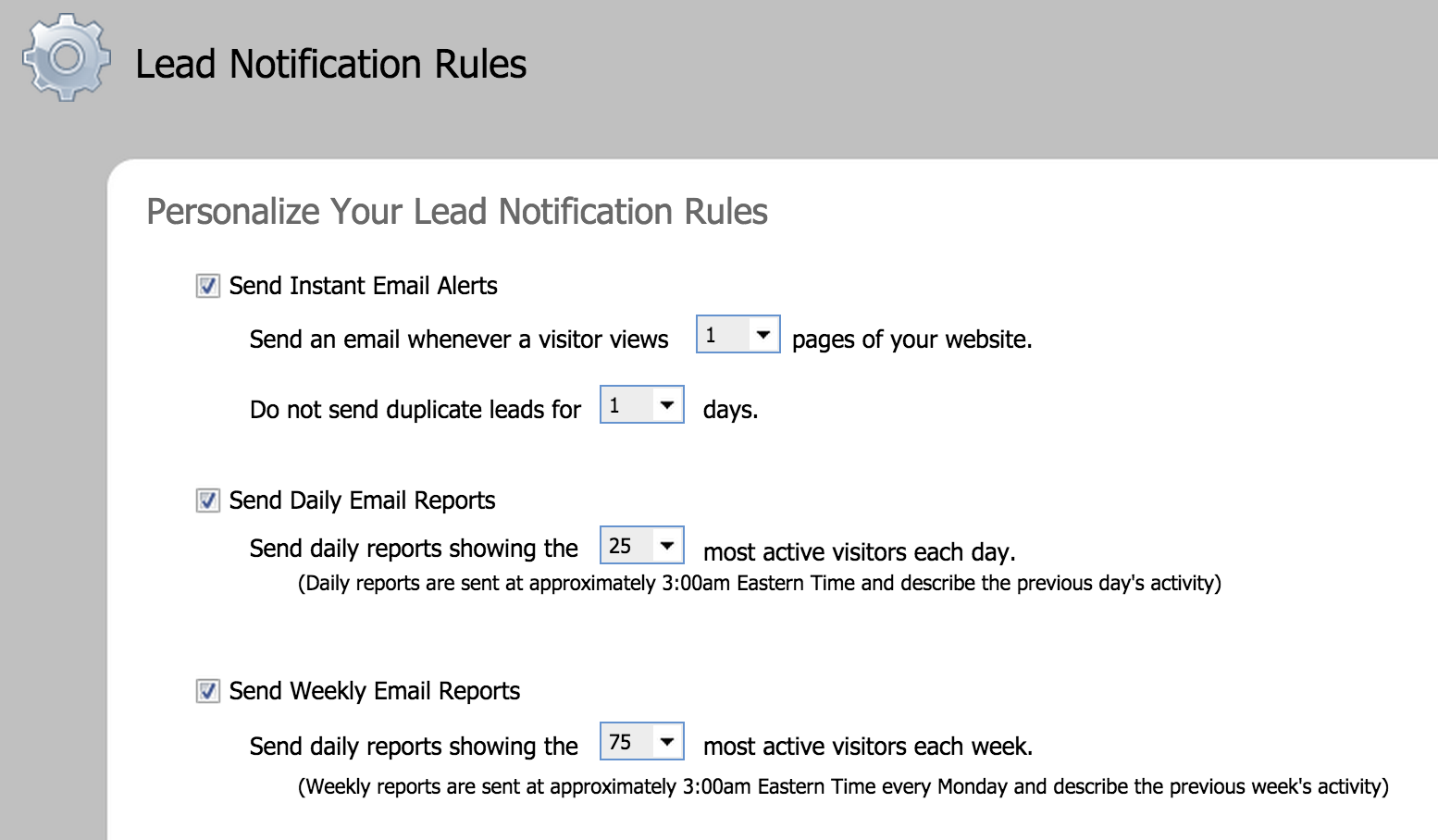The width and height of the screenshot is (1438, 840).
Task: Disable Send Weekly Email Reports checkbox
Action: tap(208, 691)
